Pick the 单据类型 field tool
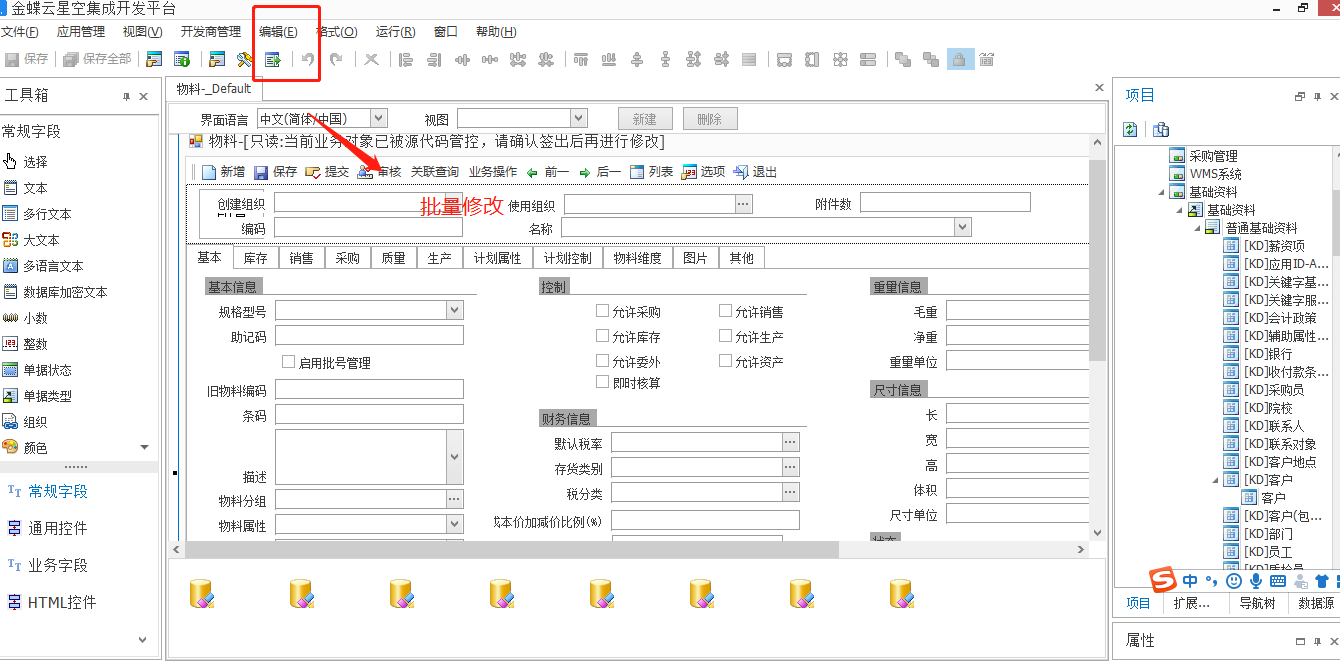The height and width of the screenshot is (664, 1340). [37, 396]
